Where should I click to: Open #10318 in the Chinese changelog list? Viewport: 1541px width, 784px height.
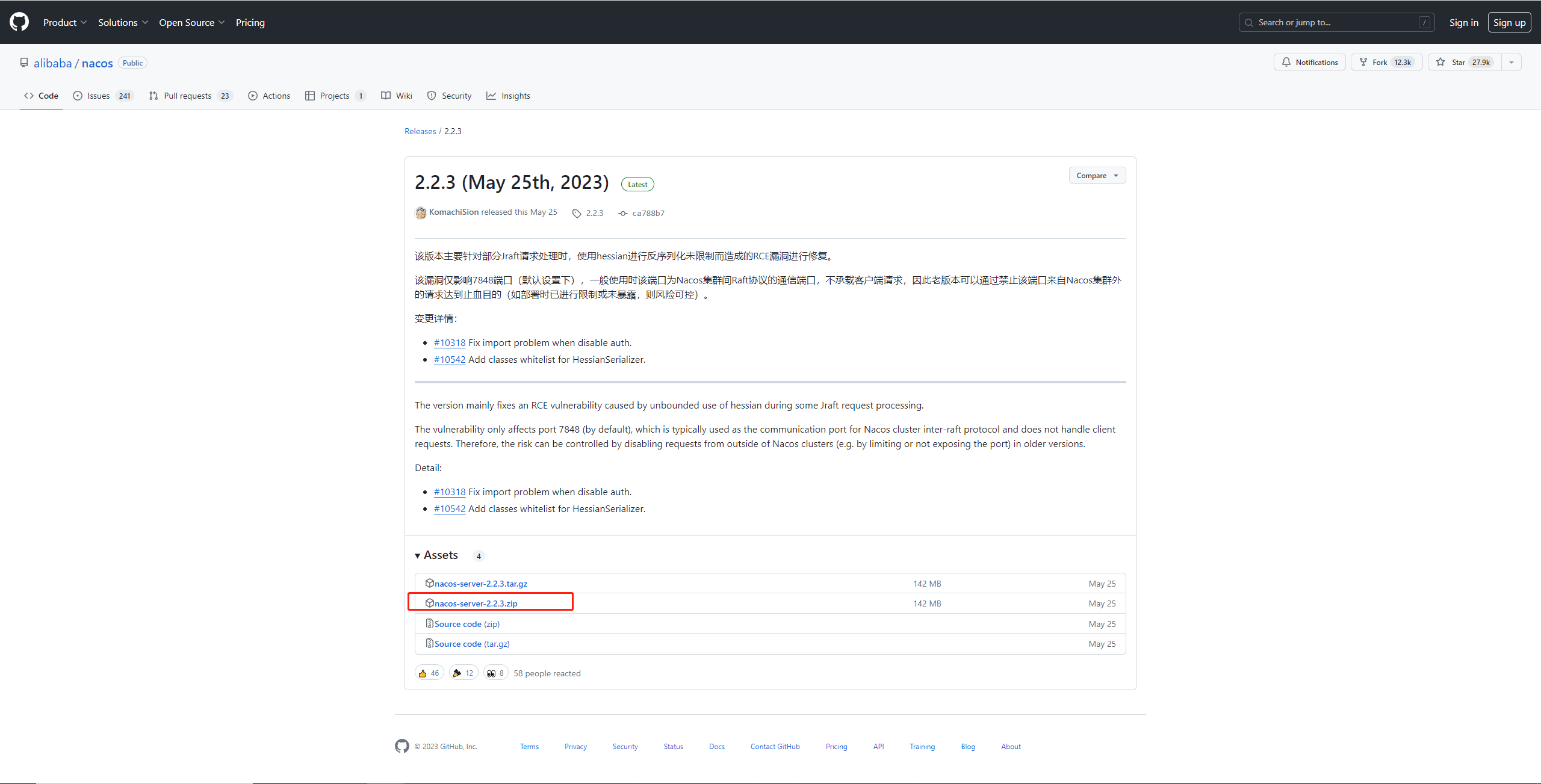click(450, 342)
